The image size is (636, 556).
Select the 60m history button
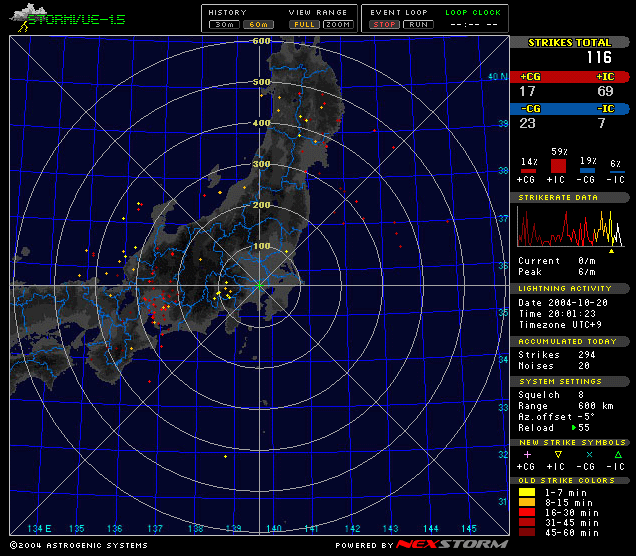258,25
